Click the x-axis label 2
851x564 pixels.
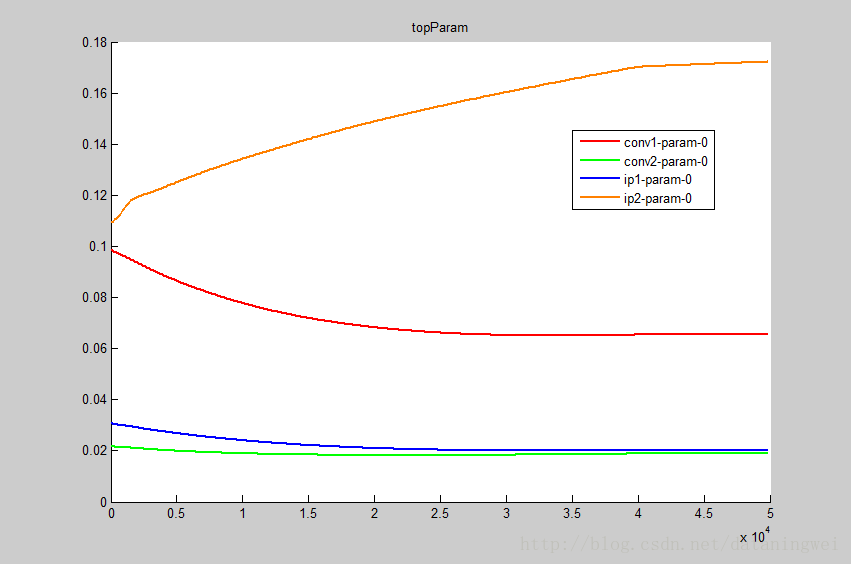(374, 514)
